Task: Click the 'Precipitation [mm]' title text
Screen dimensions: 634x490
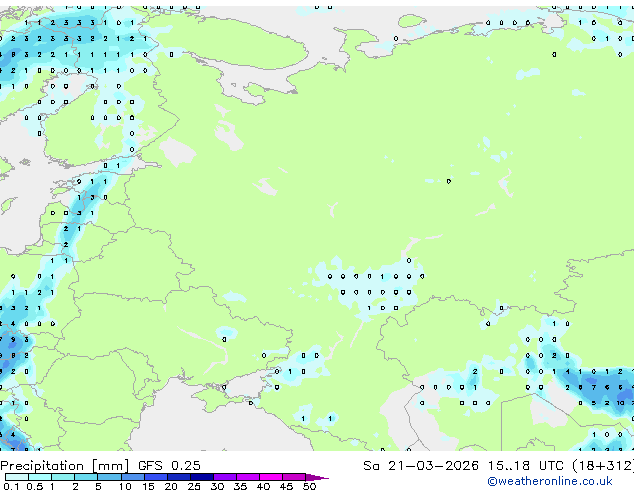Action: coord(64,466)
